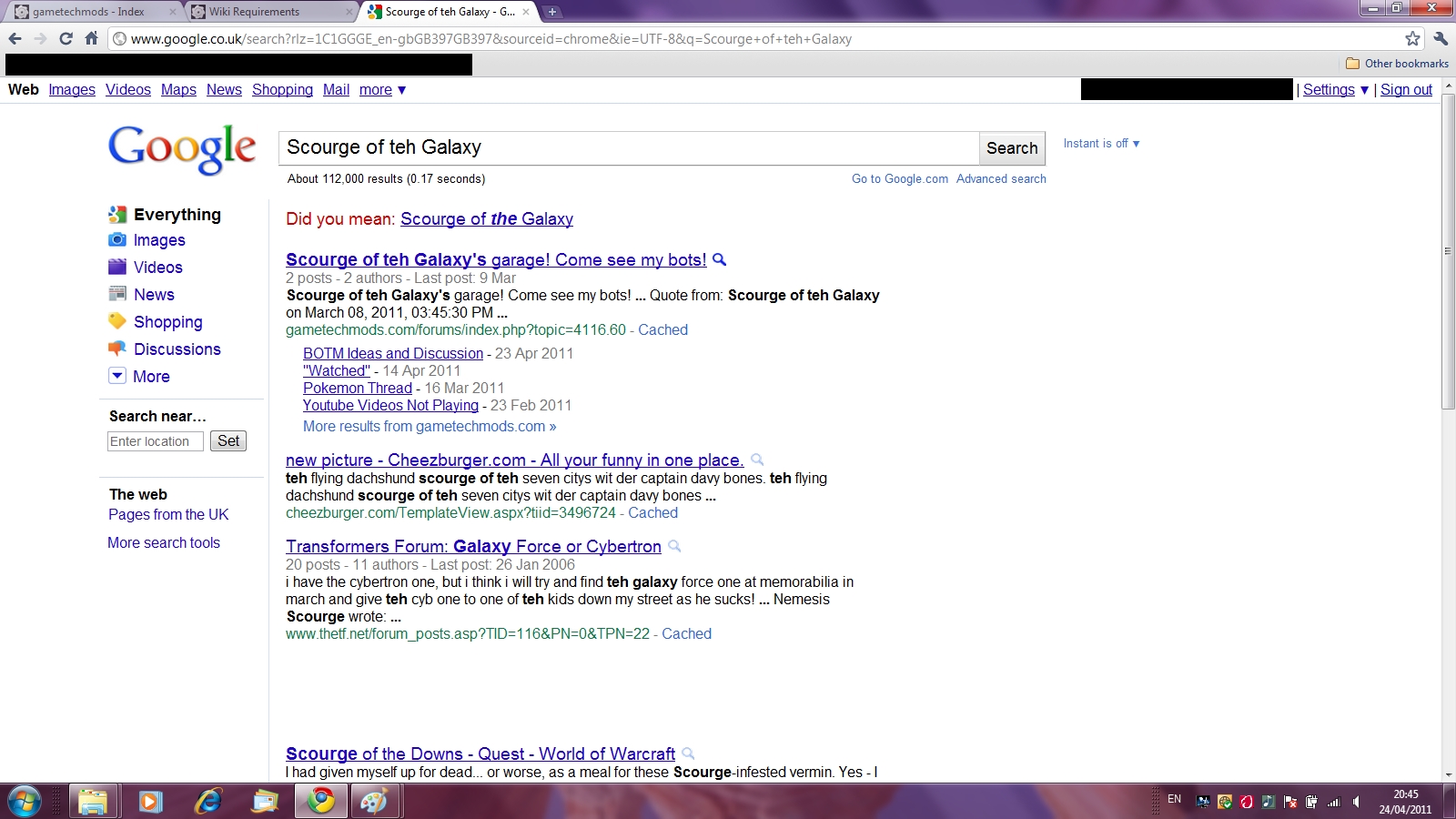Click the browser address bar
Viewport: 1456px width, 819px height.
click(764, 38)
